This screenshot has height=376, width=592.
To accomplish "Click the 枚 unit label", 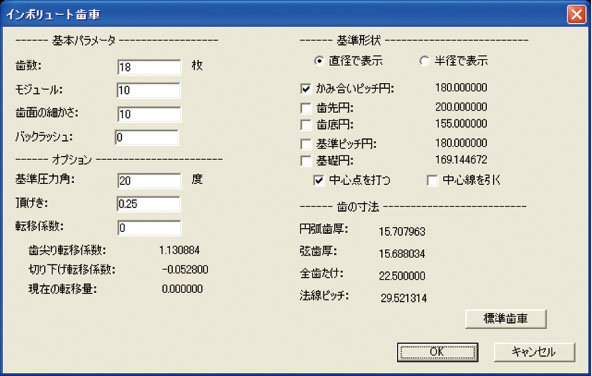I will click(x=197, y=65).
